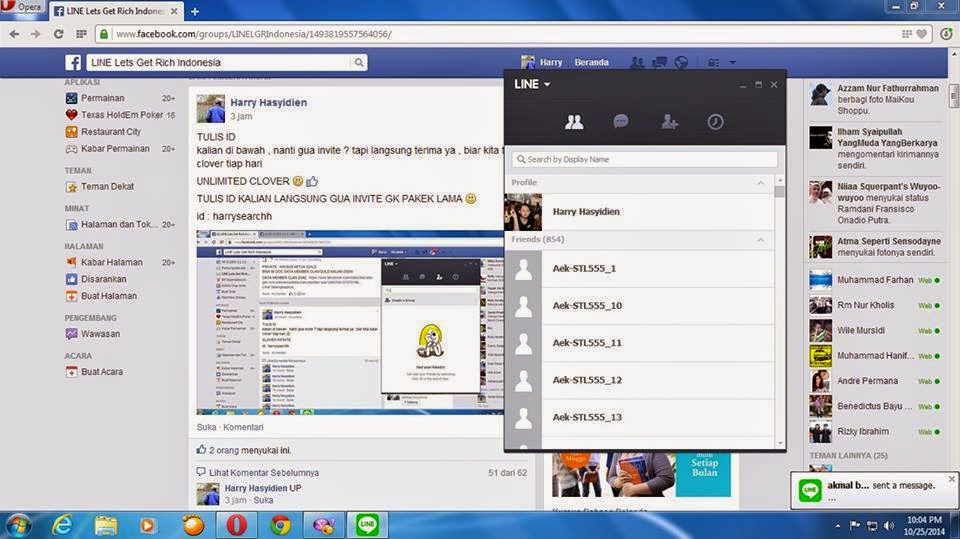Switch to LINE Lets Get Rich tab
960x539 pixels.
[116, 11]
